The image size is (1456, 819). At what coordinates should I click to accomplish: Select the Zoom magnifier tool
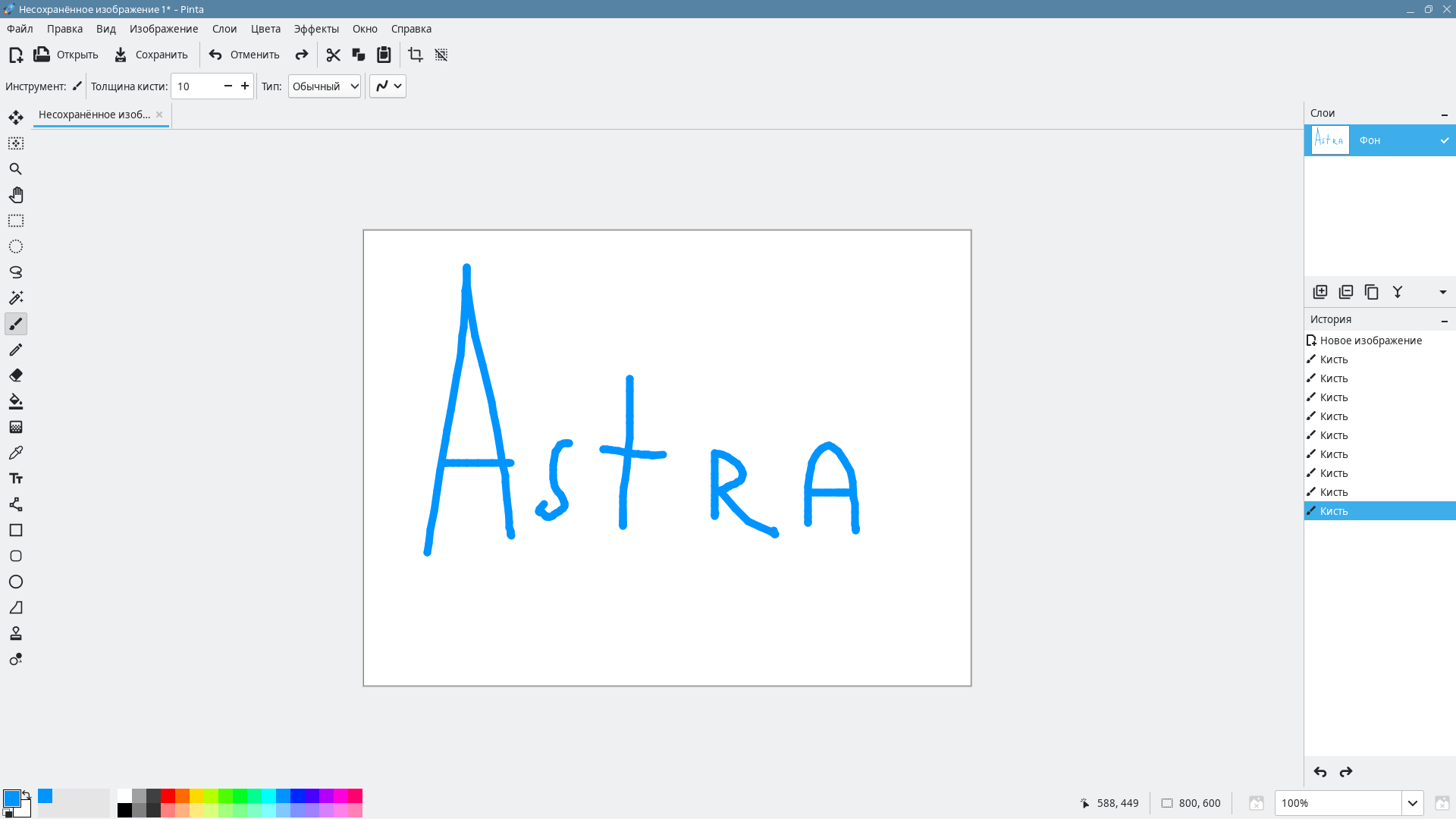pos(16,169)
